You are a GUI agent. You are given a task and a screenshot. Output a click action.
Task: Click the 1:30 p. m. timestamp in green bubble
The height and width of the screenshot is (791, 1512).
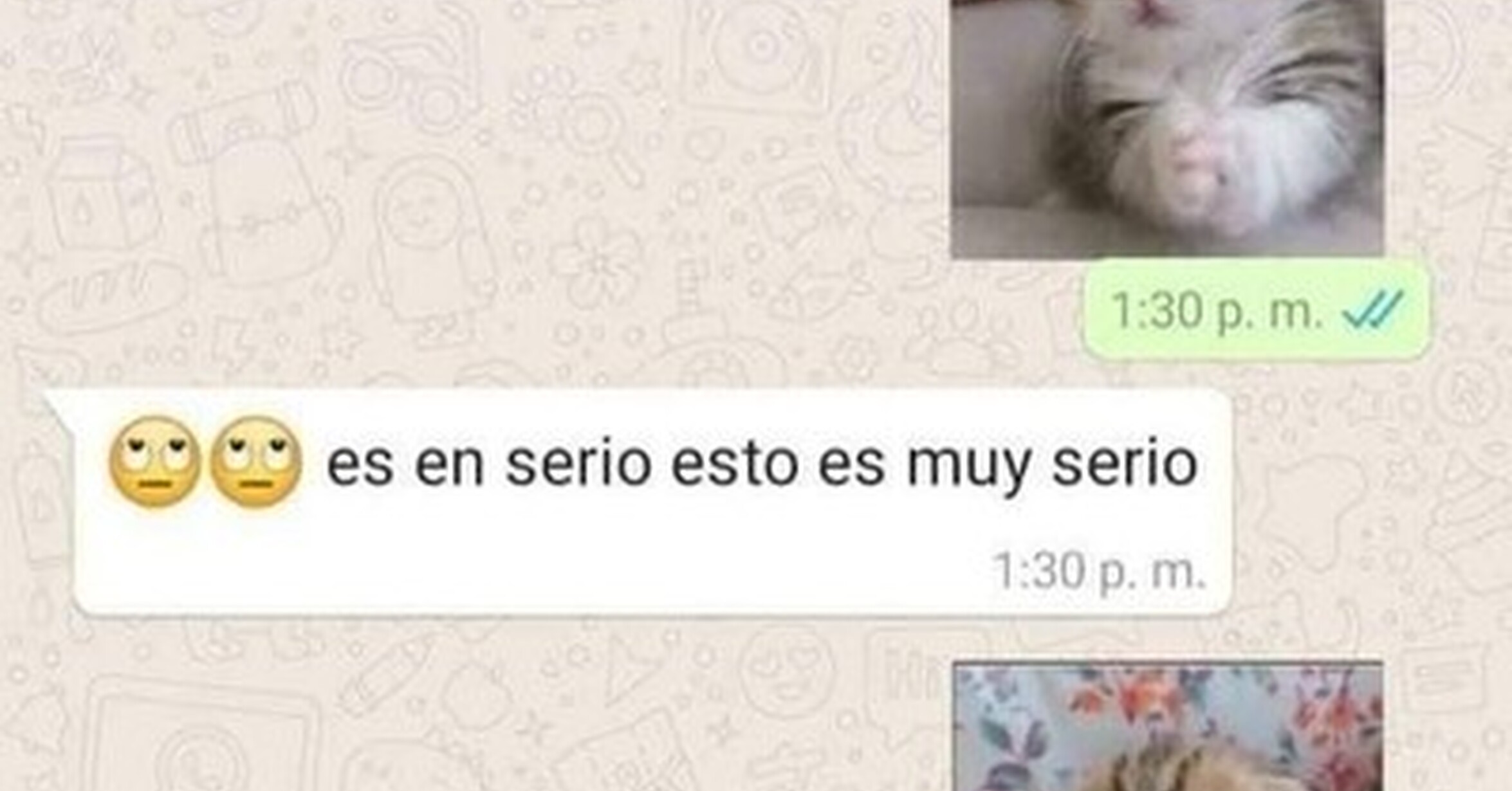tap(1216, 311)
